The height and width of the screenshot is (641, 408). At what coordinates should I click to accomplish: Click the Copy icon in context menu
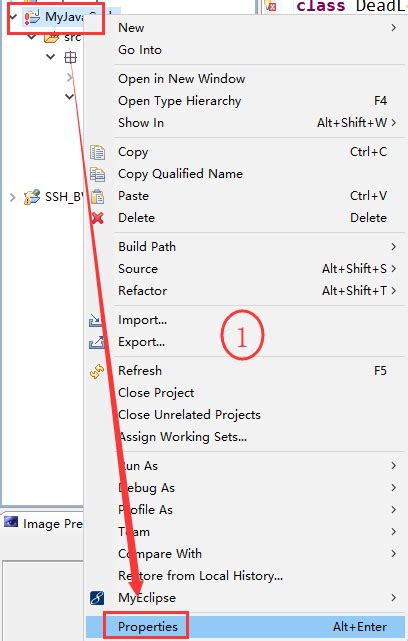pos(97,152)
